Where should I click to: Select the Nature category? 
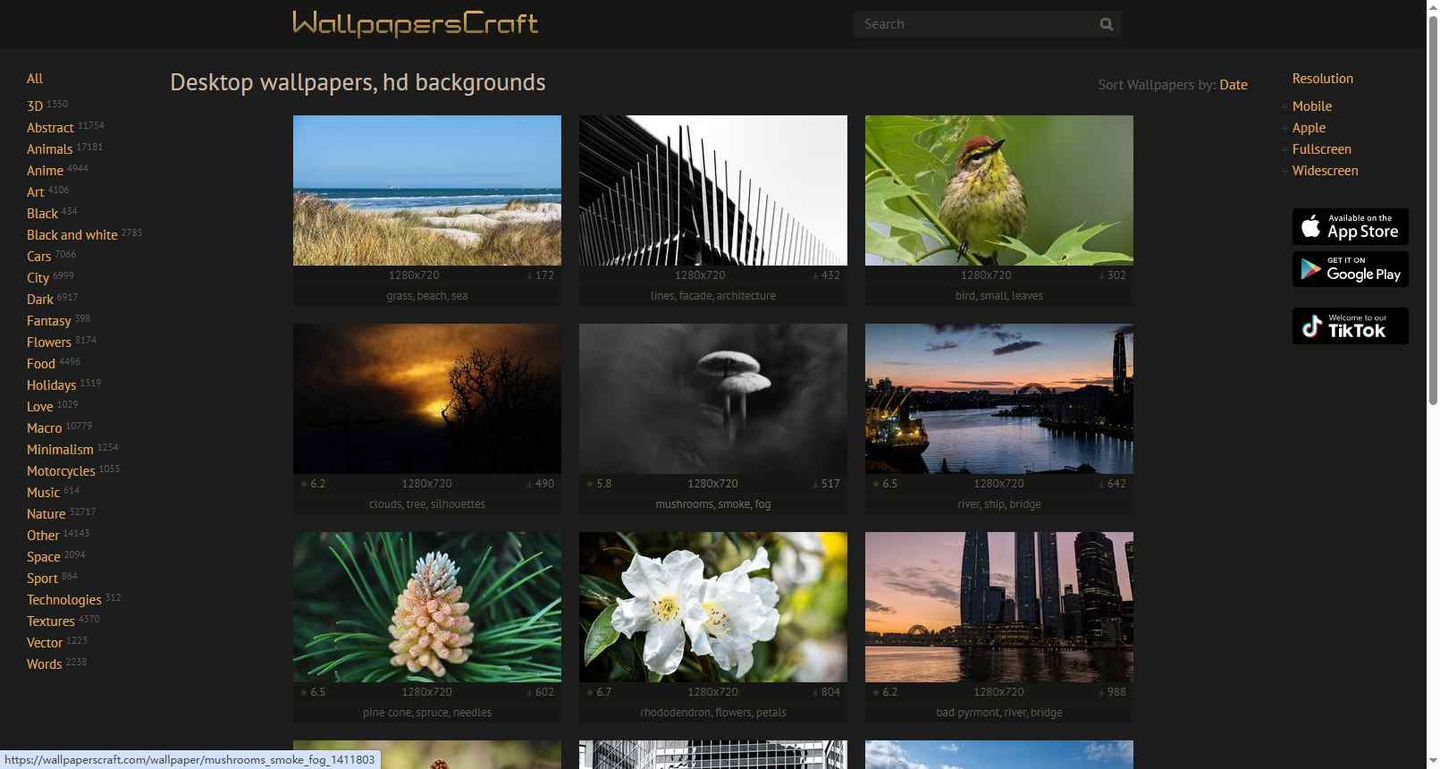[x=46, y=514]
